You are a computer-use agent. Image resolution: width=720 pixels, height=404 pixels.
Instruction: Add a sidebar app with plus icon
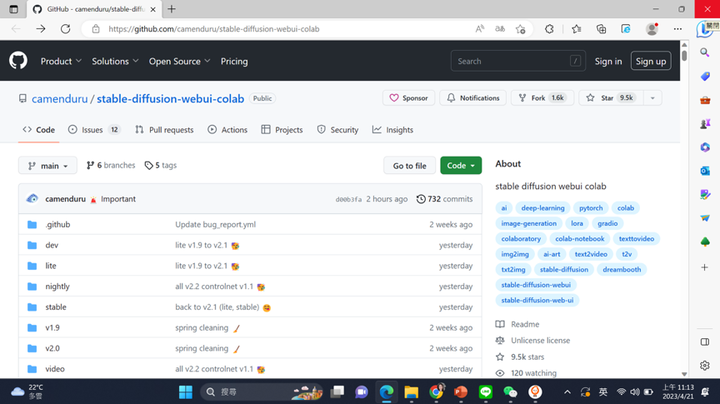[x=705, y=267]
